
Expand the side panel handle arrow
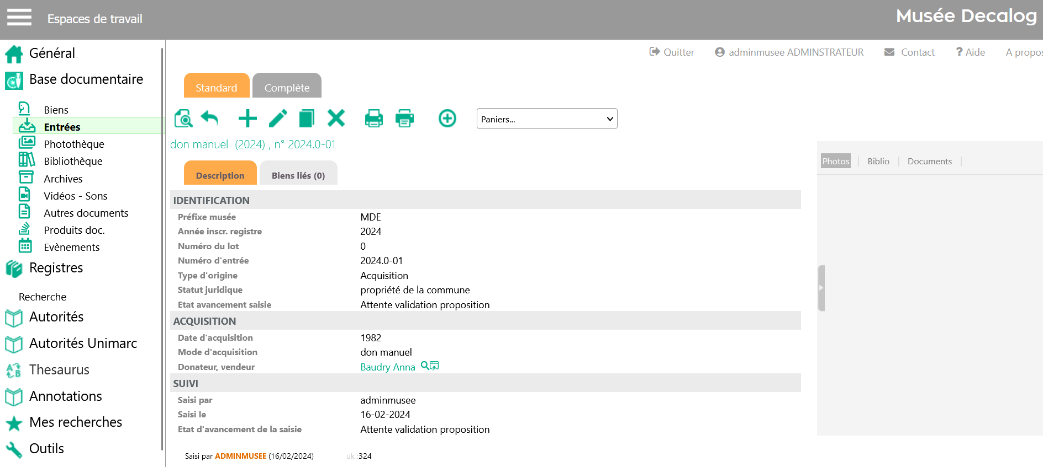pyautogui.click(x=821, y=288)
